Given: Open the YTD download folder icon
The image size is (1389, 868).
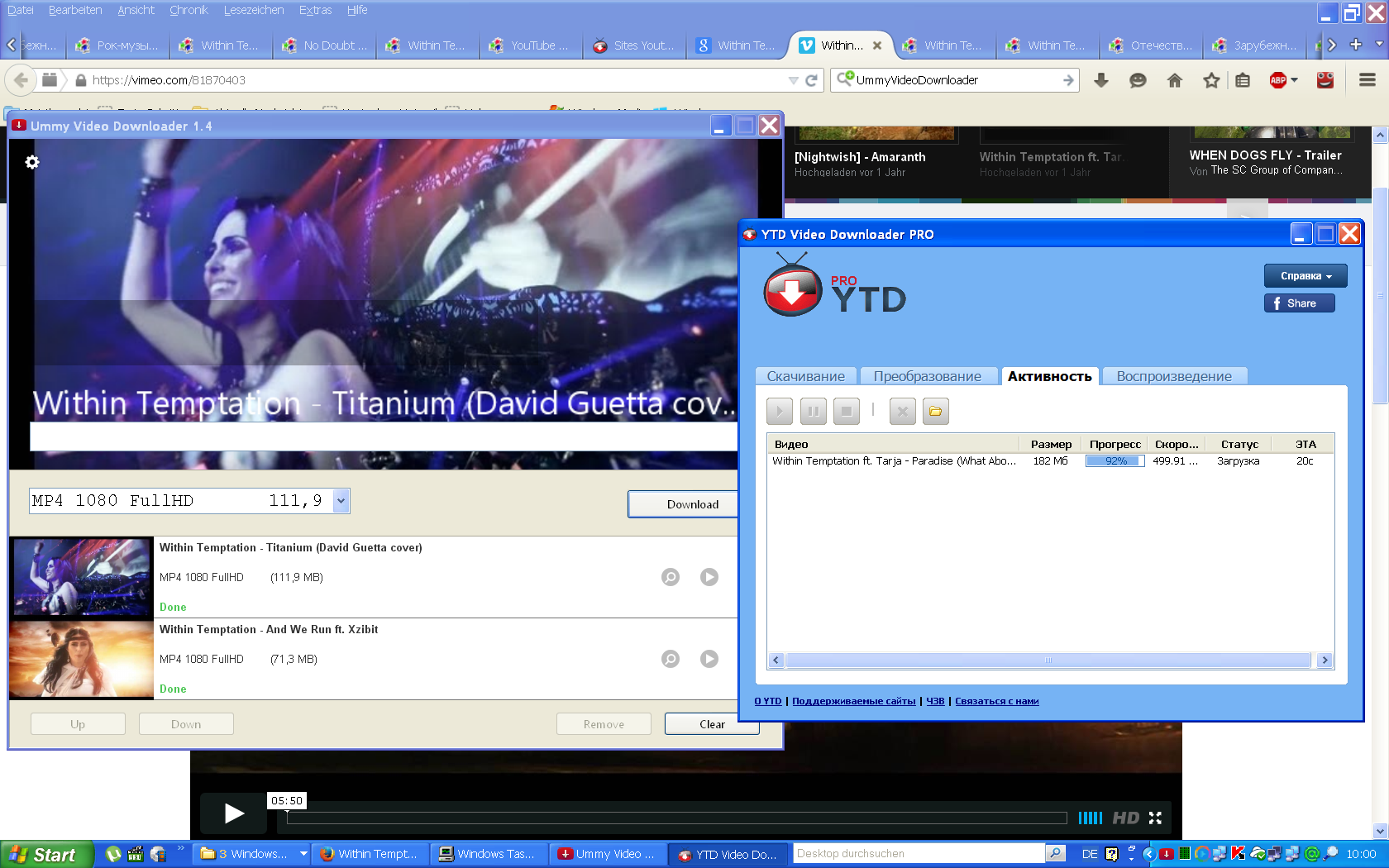Looking at the screenshot, I should click(935, 411).
